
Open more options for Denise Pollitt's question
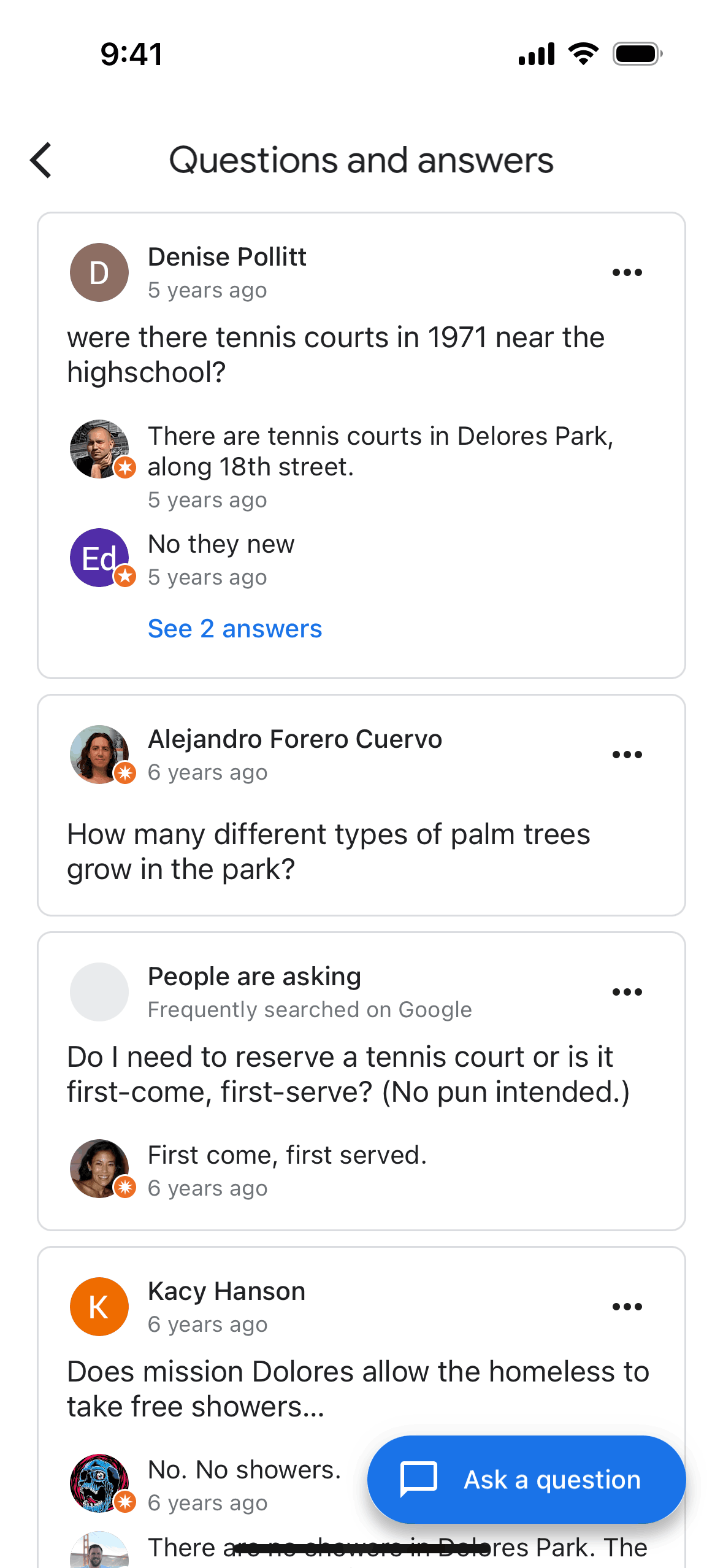click(x=627, y=272)
